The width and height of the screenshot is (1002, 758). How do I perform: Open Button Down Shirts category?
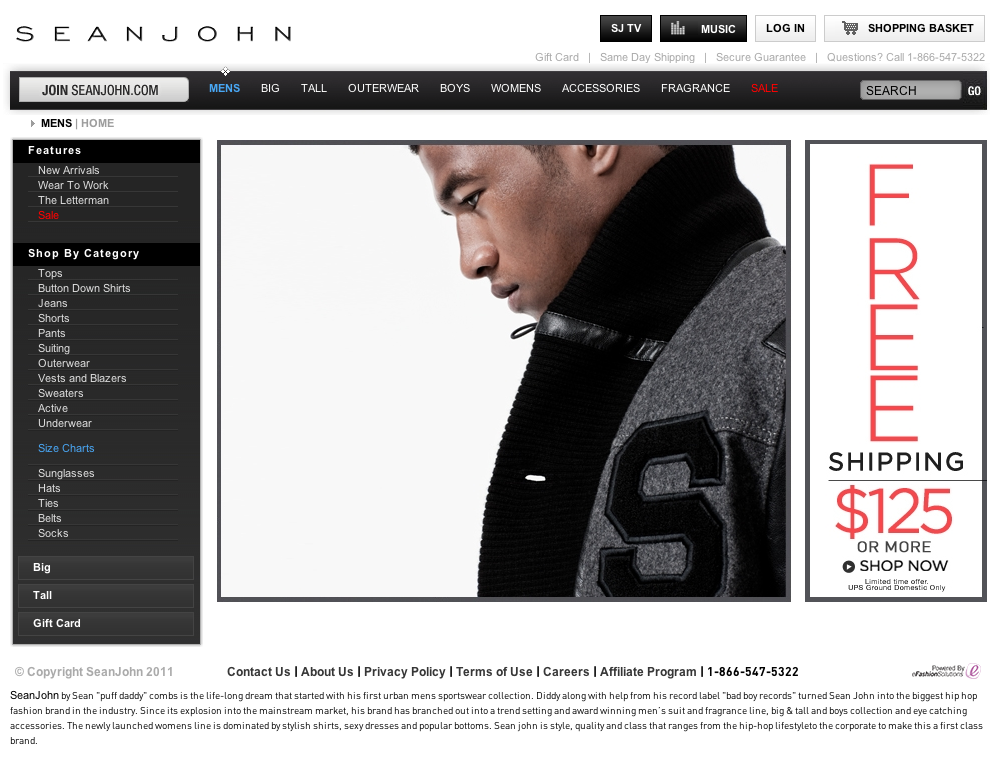(84, 288)
